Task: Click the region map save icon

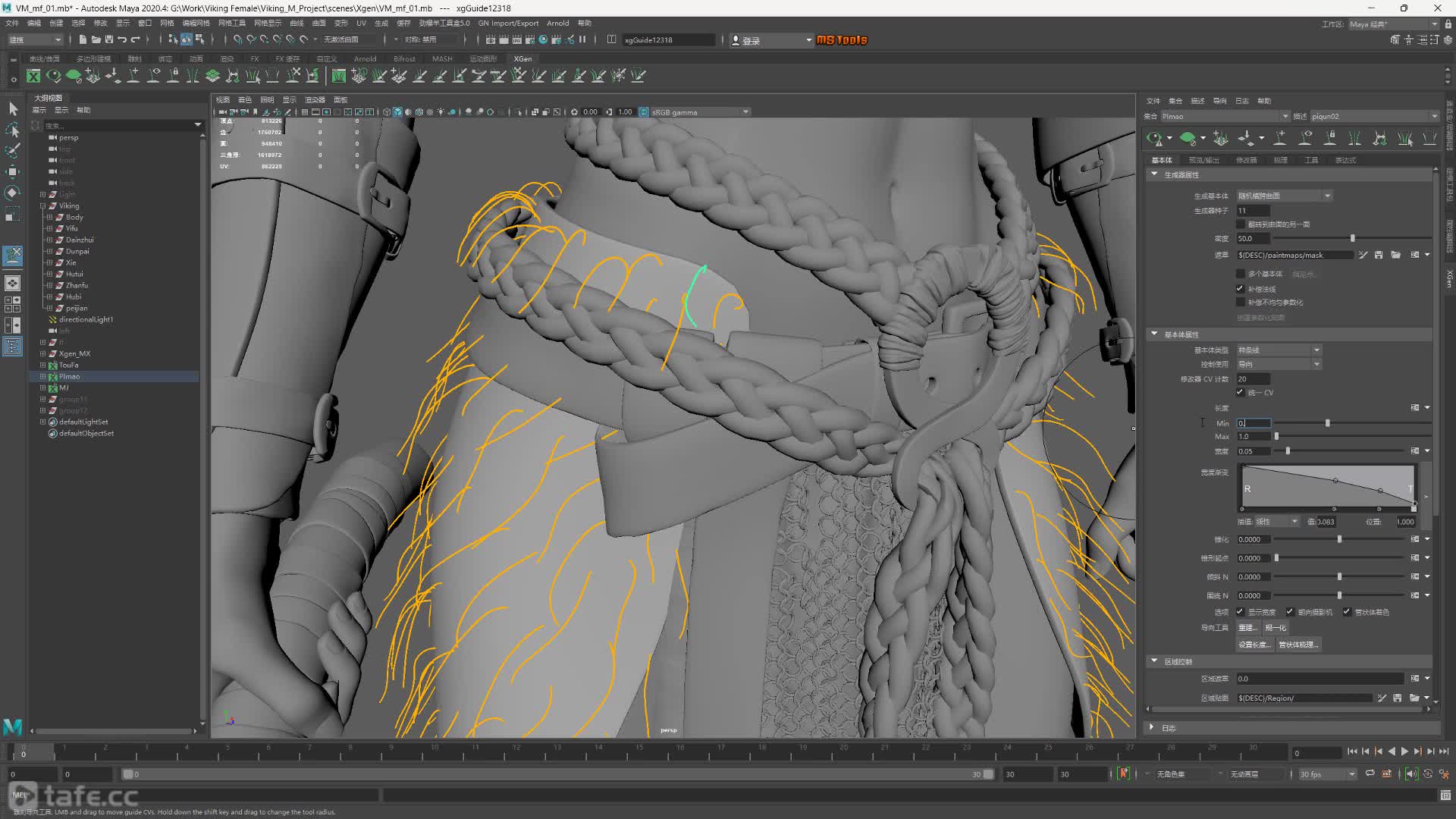Action: [x=1397, y=698]
